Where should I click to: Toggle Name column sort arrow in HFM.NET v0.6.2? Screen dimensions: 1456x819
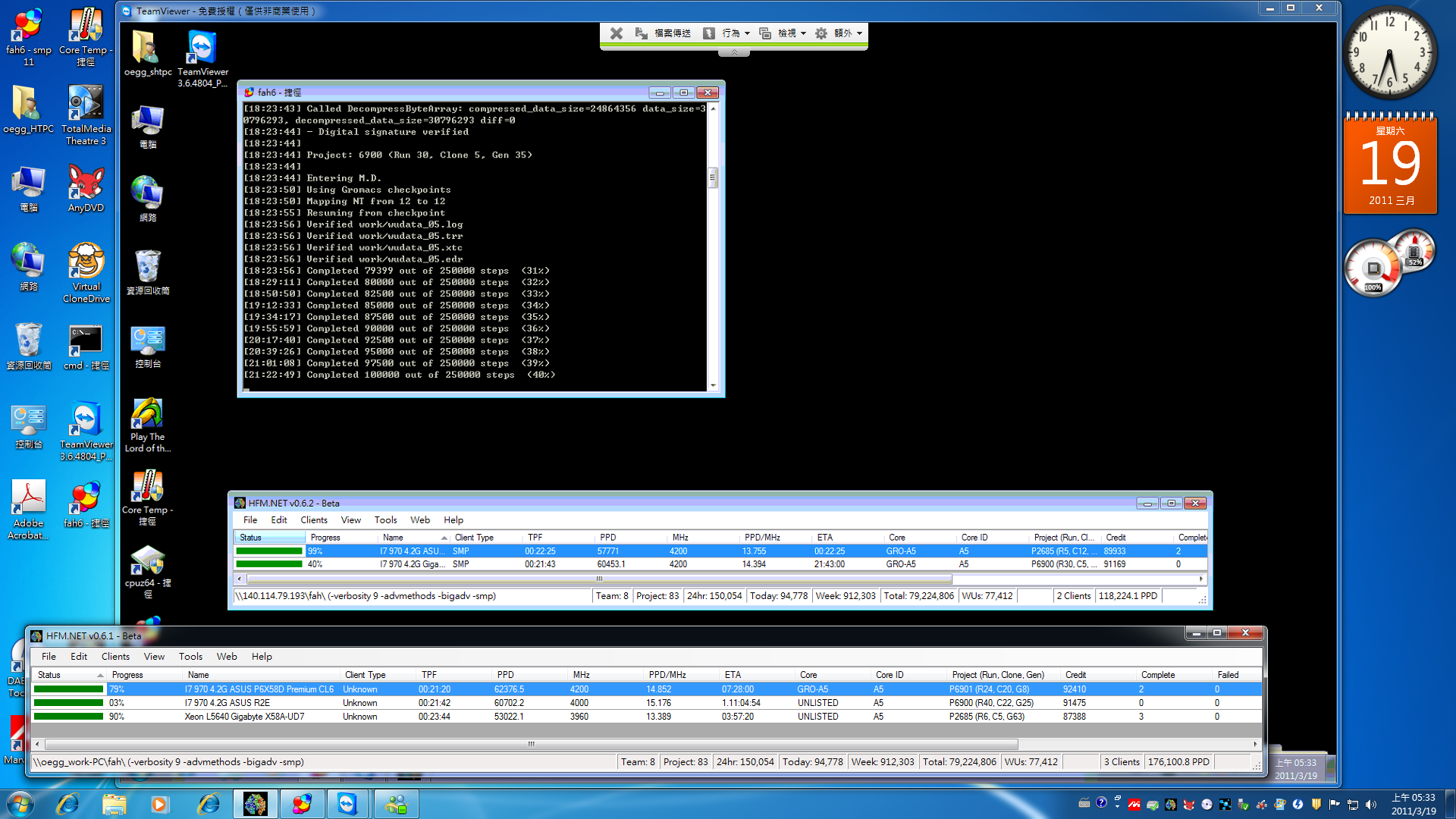coord(444,538)
